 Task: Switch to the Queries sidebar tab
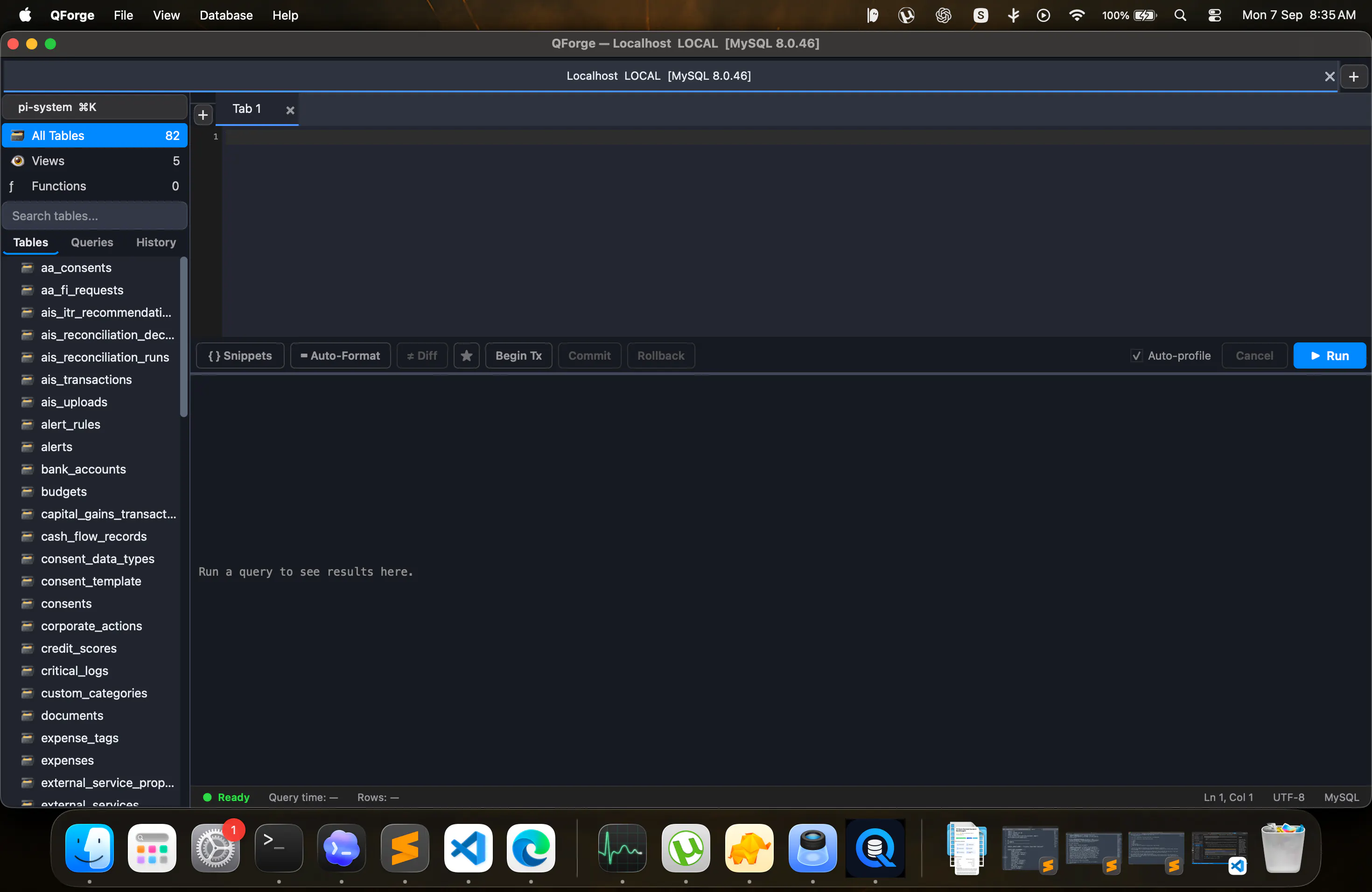(x=91, y=242)
